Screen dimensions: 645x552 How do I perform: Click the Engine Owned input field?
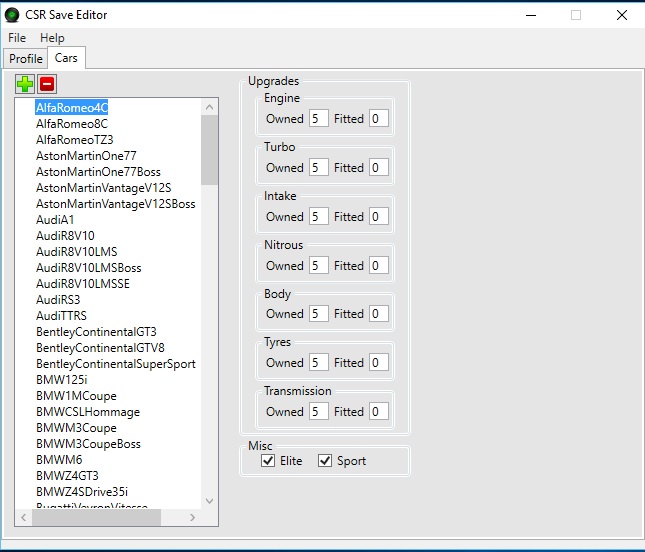click(x=318, y=118)
